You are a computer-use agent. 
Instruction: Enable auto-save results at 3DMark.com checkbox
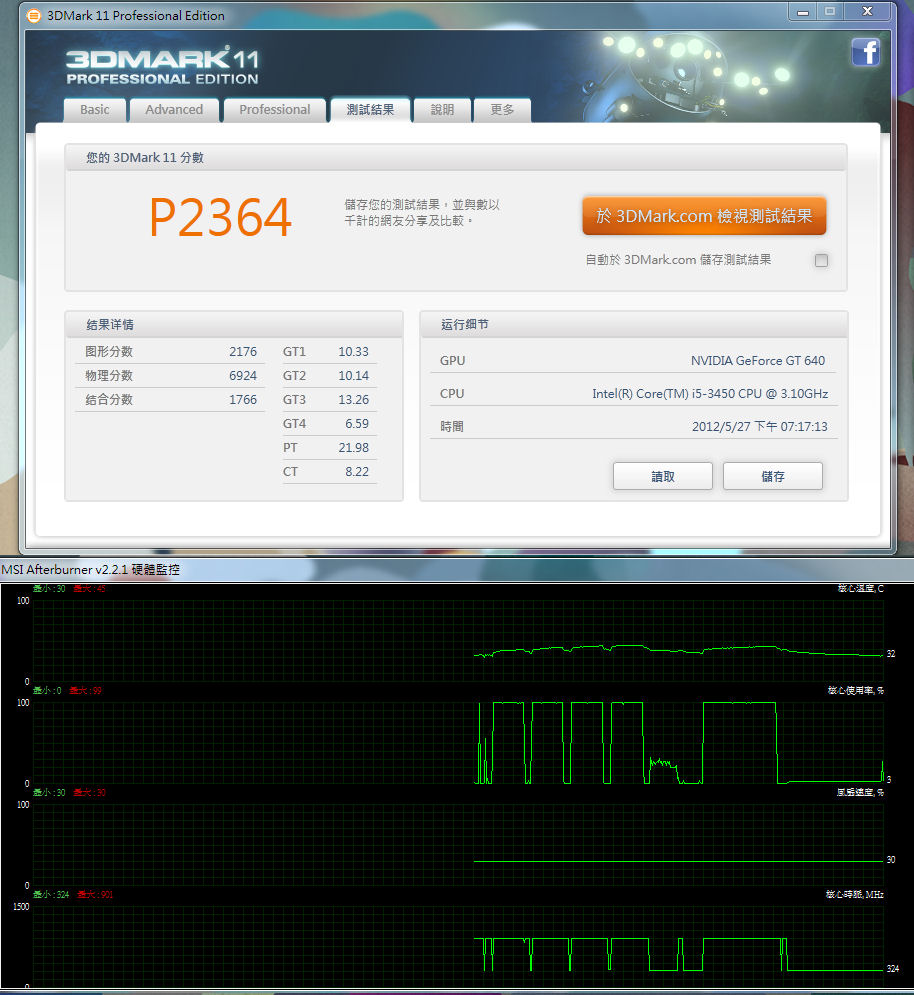(x=821, y=260)
